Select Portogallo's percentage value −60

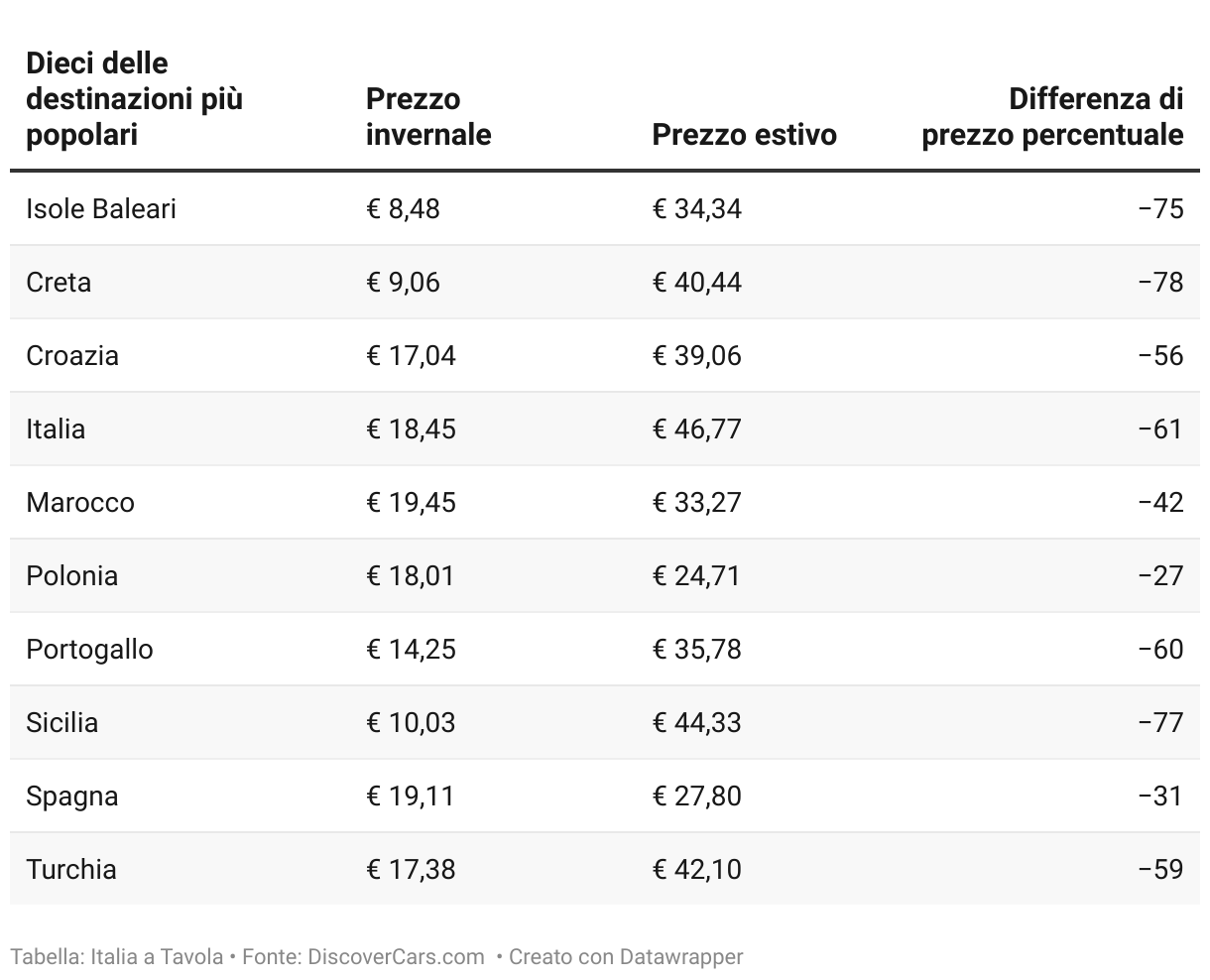tap(1160, 650)
